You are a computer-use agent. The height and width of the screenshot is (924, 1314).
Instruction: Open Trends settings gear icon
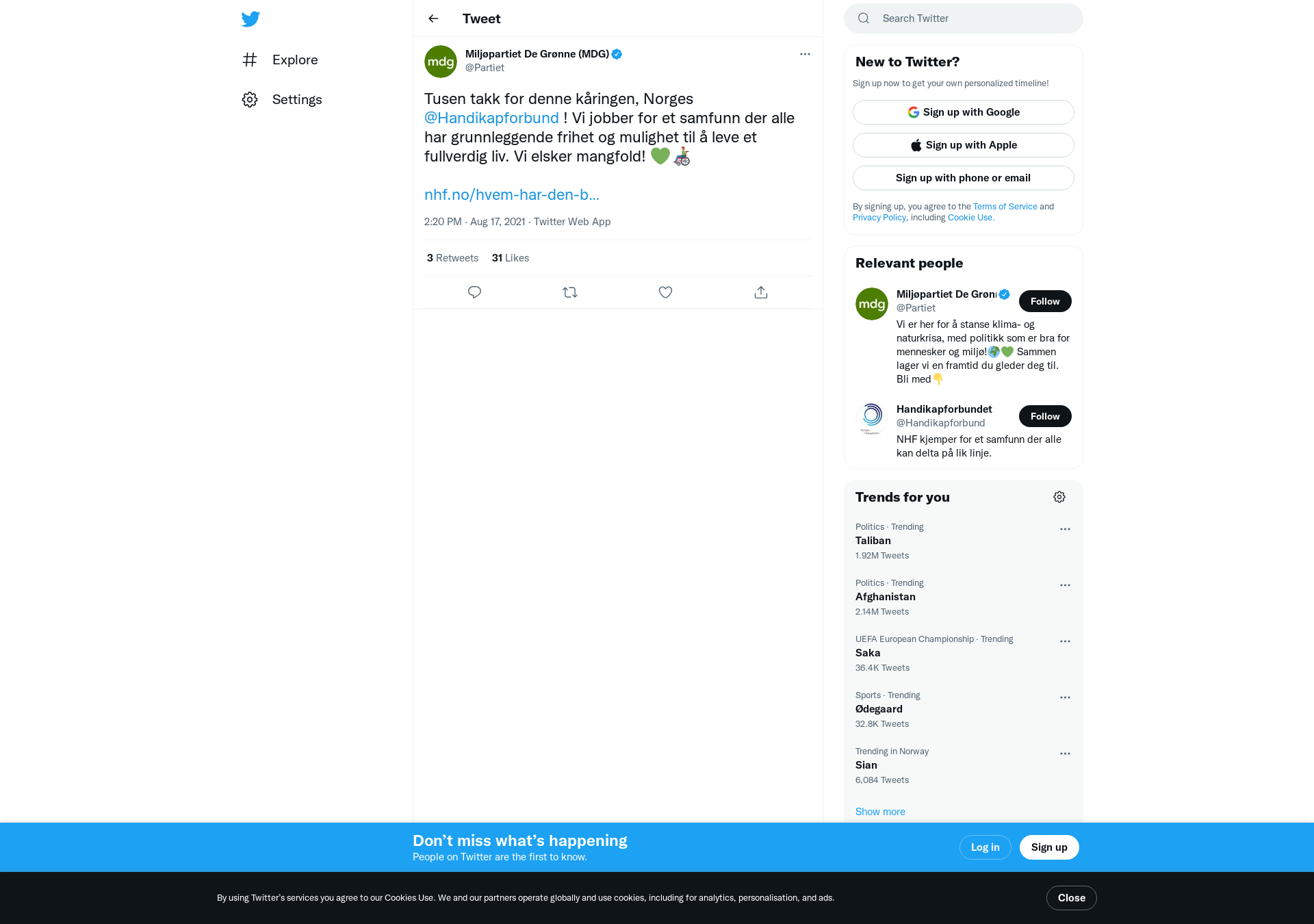coord(1059,497)
